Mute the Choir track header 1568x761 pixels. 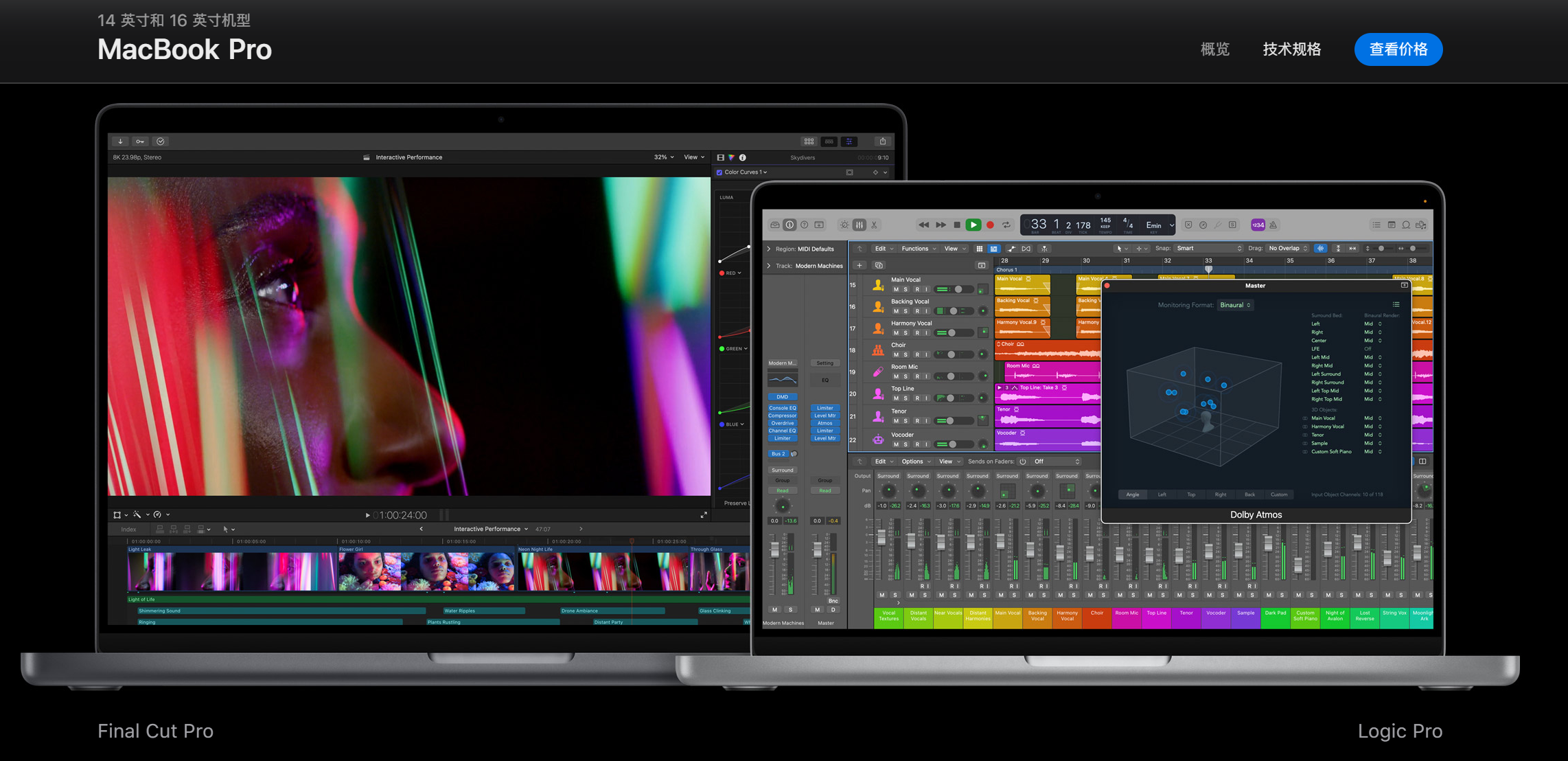(x=895, y=355)
